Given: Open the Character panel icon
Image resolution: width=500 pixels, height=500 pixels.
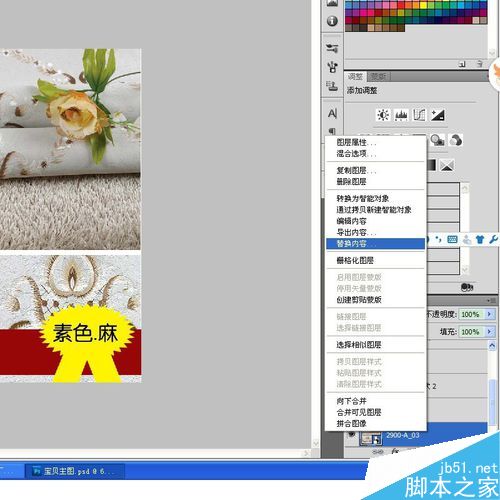Looking at the screenshot, I should tap(332, 113).
